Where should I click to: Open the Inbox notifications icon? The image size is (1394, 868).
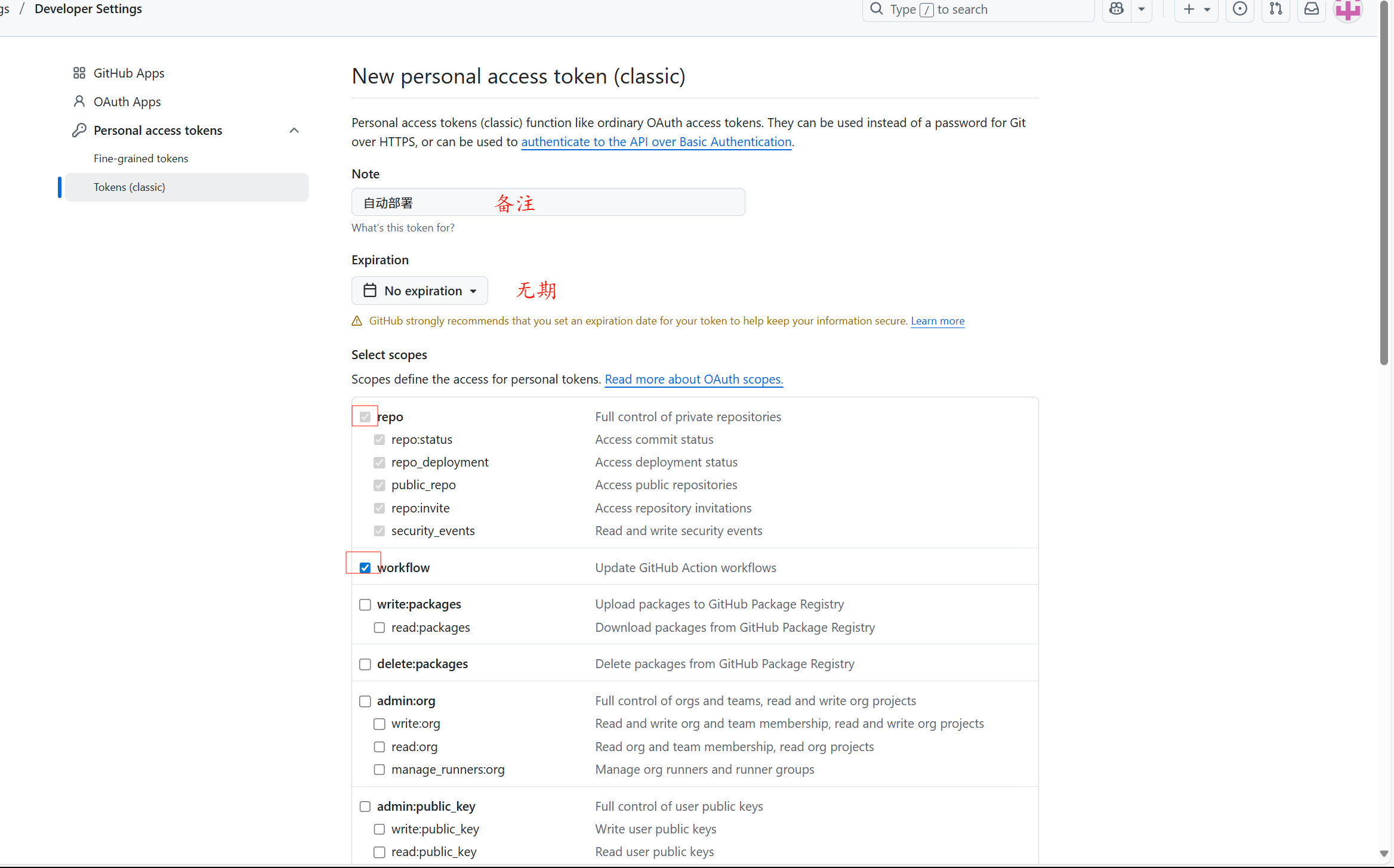pyautogui.click(x=1312, y=9)
